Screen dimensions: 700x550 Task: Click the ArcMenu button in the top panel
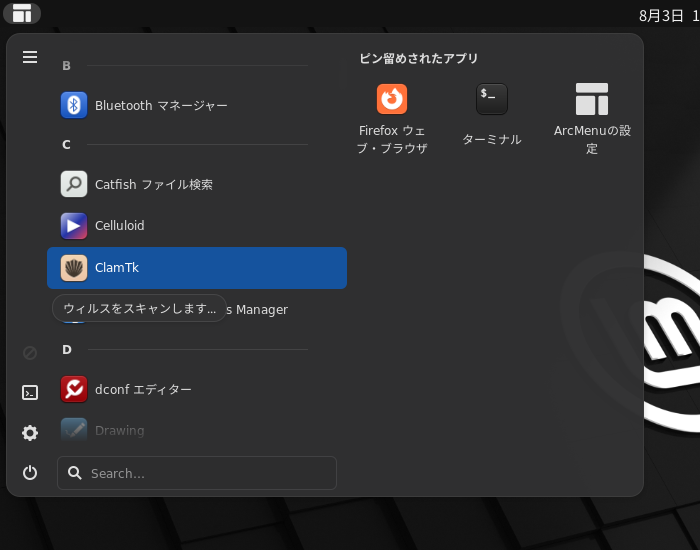coord(22,13)
